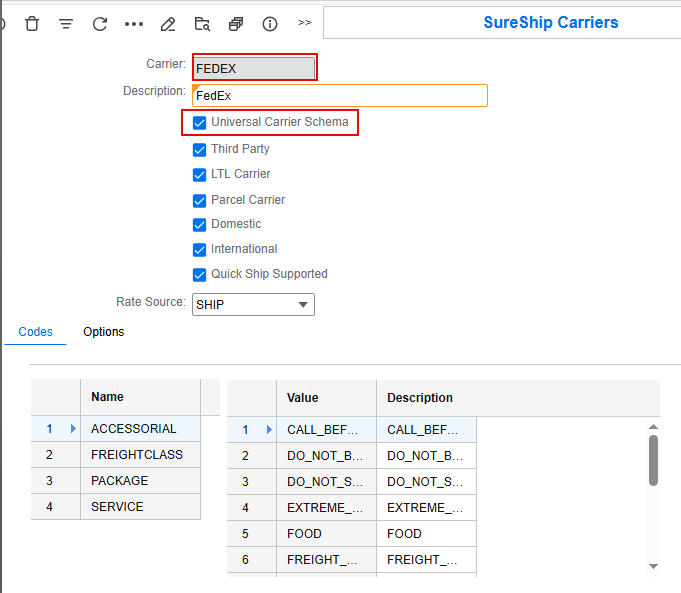Viewport: 681px width, 593px height.
Task: Open the three-dots more options menu
Action: coord(134,23)
